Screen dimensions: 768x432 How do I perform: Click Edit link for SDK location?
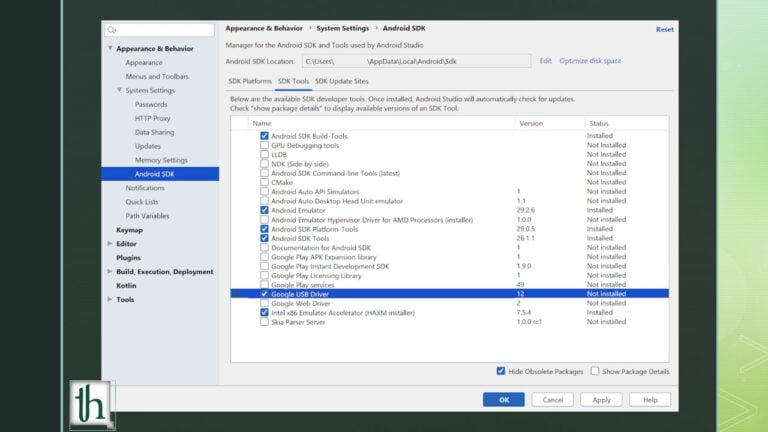545,61
